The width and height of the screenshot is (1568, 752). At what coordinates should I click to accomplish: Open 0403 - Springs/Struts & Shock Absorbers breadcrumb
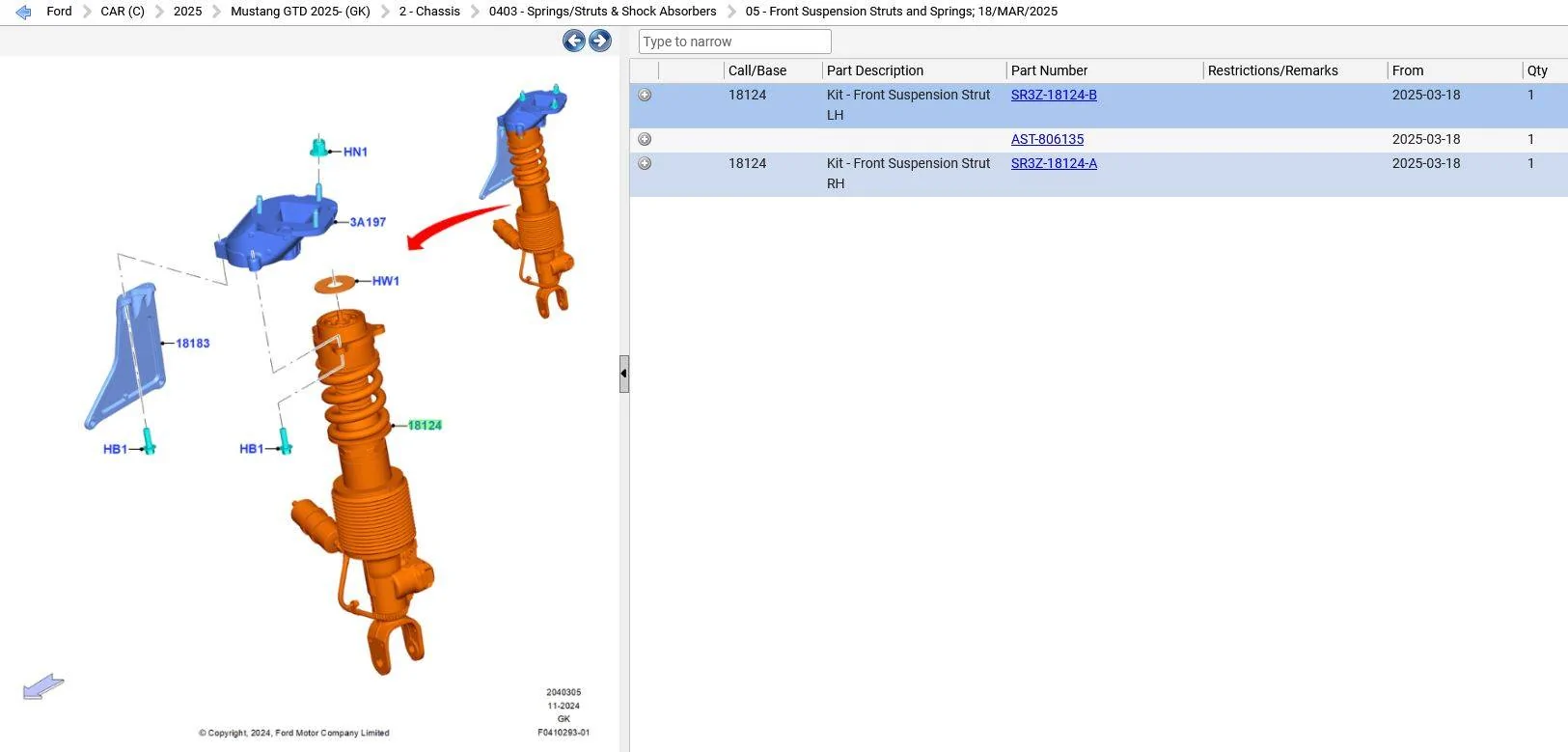[x=602, y=12]
